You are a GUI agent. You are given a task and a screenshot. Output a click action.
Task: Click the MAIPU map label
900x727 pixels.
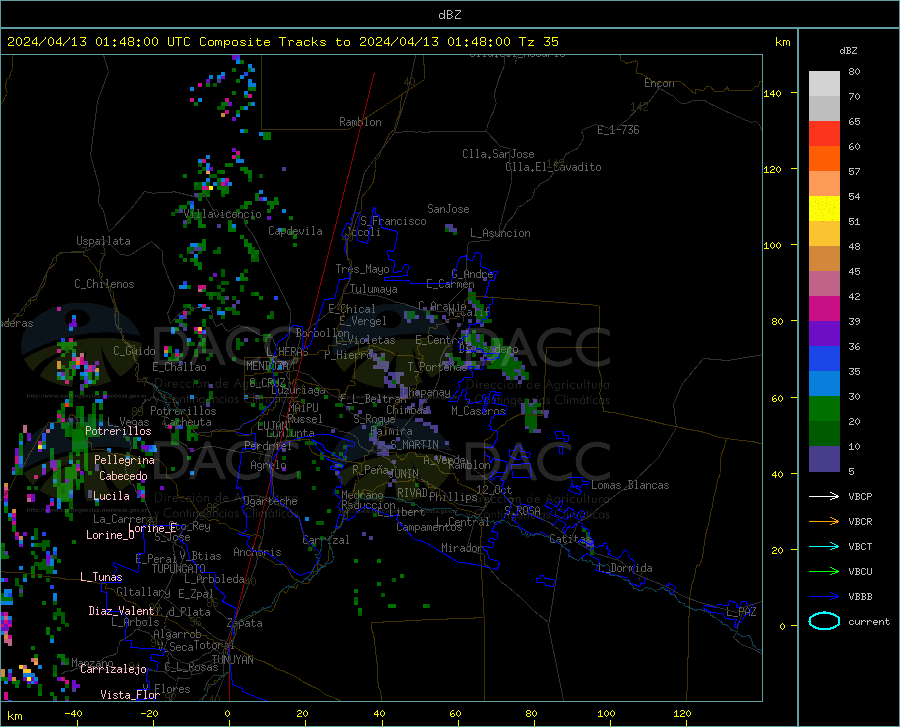point(303,407)
